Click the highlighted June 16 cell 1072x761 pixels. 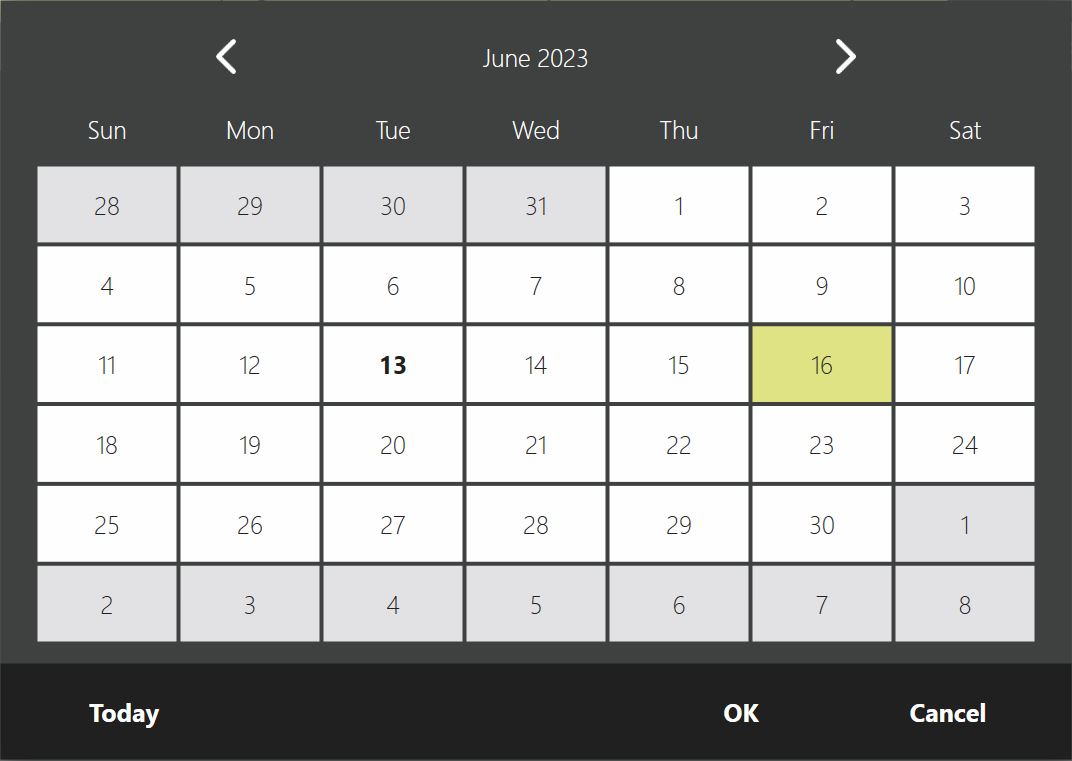point(821,364)
